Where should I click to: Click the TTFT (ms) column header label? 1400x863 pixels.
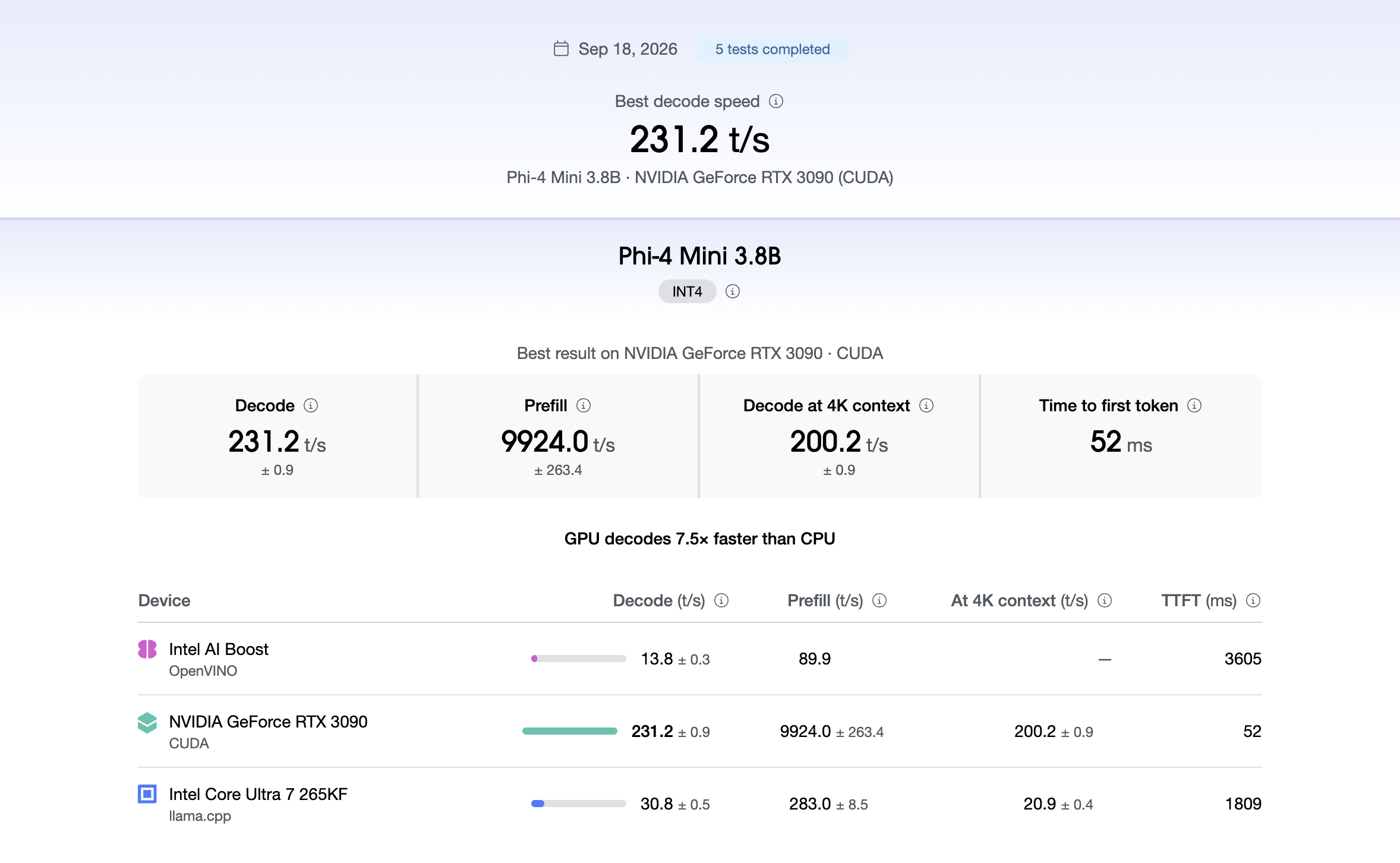[1199, 600]
